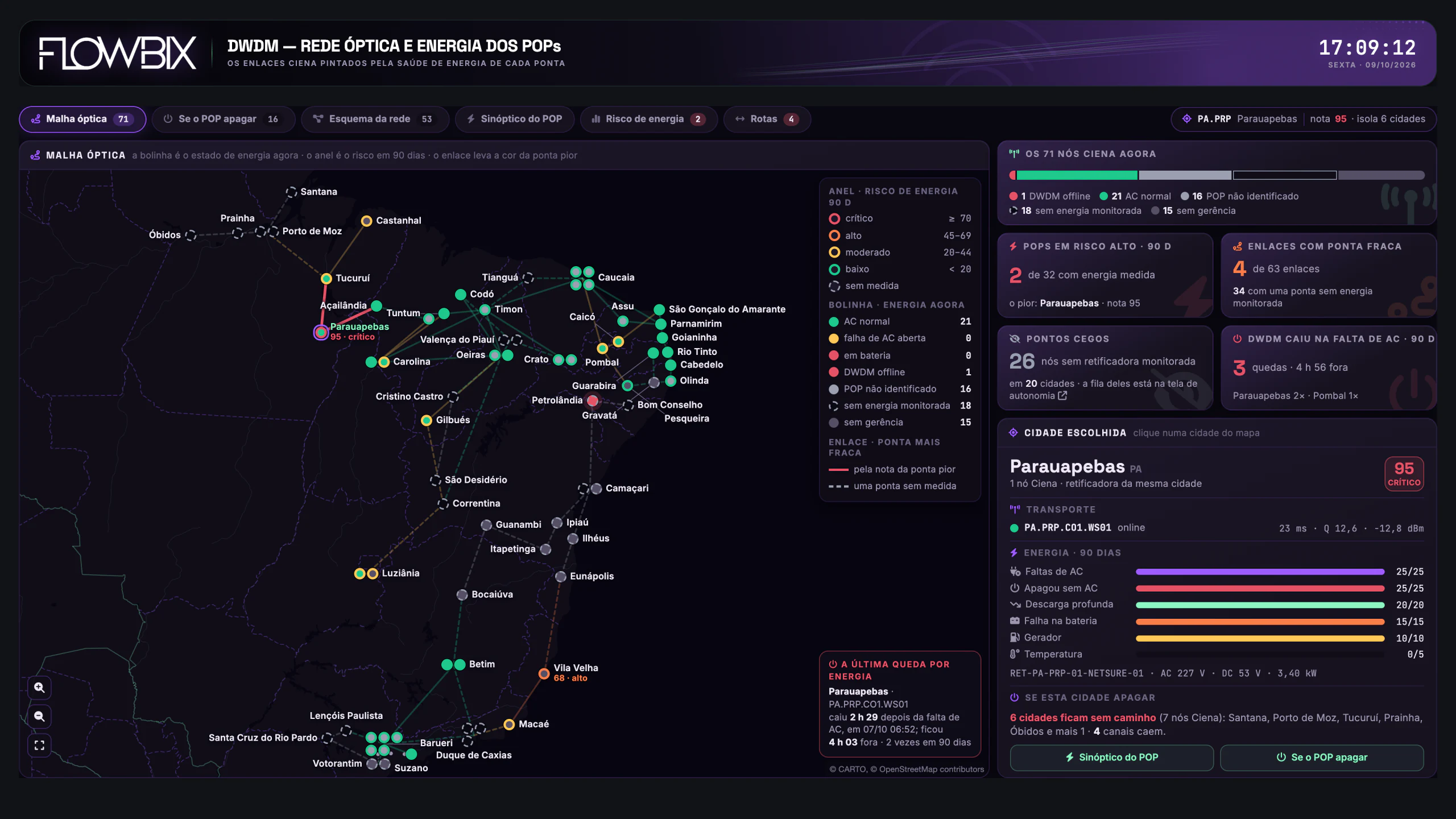The height and width of the screenshot is (819, 1456).
Task: Click the Temperatura row
Action: [1217, 655]
